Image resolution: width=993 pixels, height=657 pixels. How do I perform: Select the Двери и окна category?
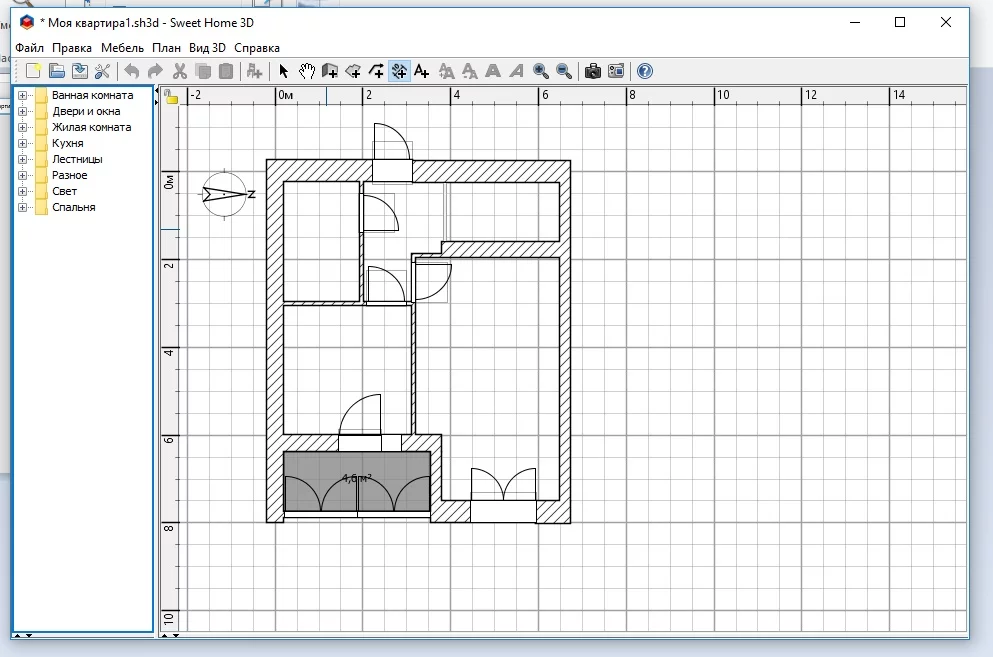[x=86, y=112]
